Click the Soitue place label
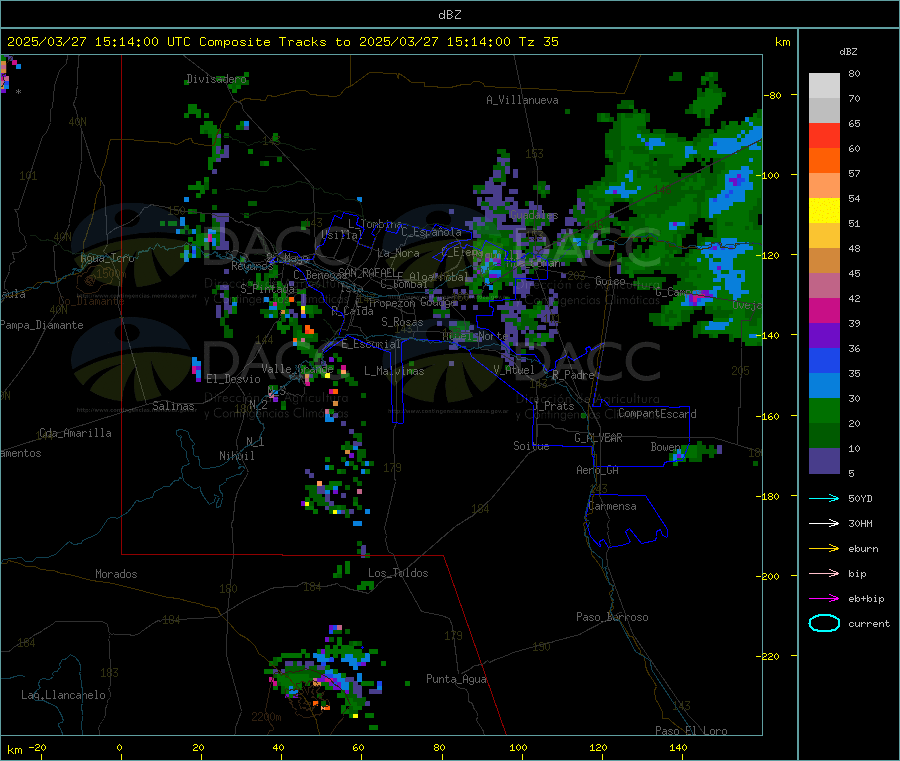 click(x=531, y=446)
